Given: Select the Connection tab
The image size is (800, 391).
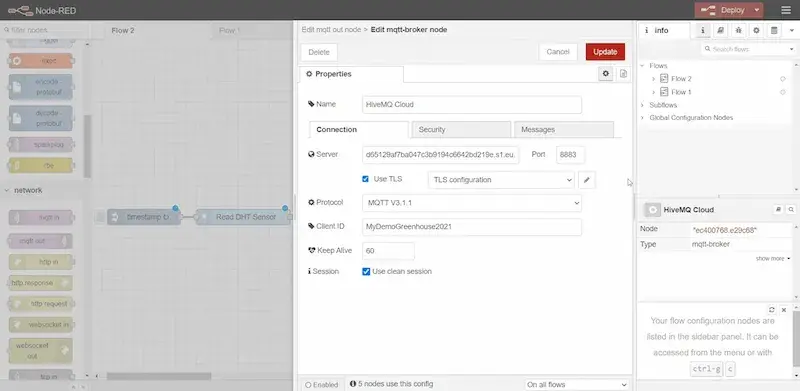Looking at the screenshot, I should click(x=359, y=130).
